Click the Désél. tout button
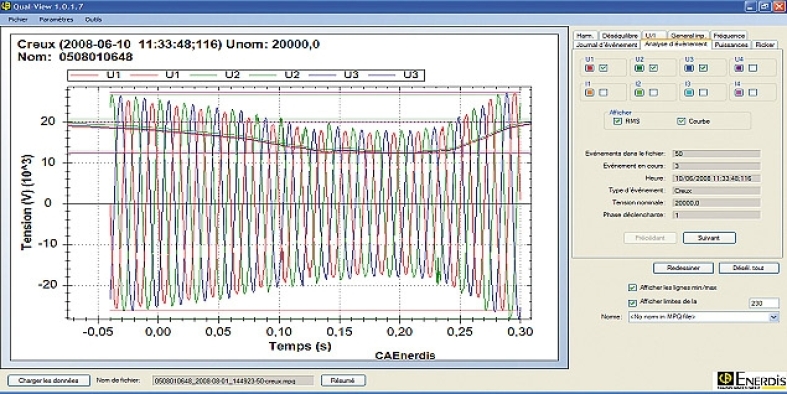 coord(749,268)
